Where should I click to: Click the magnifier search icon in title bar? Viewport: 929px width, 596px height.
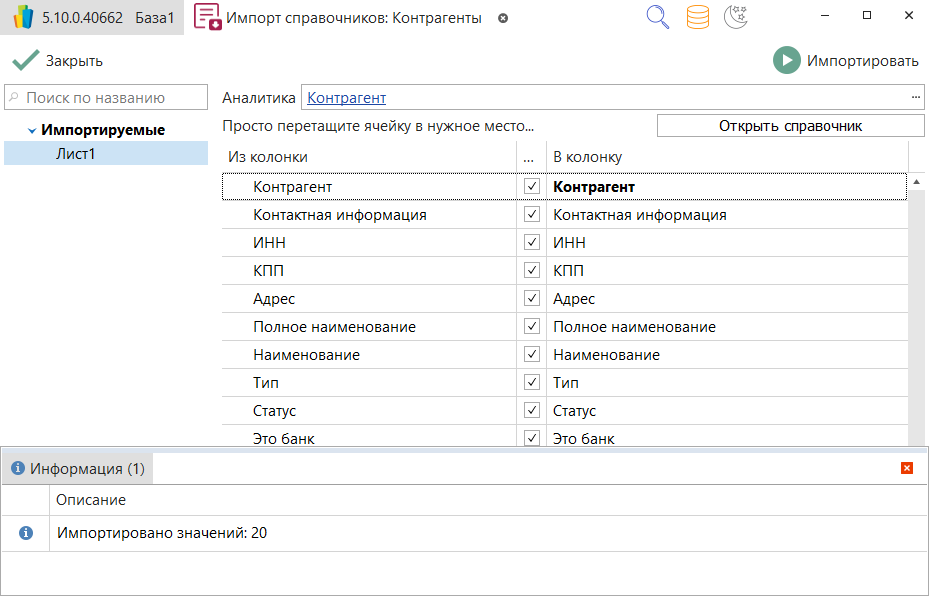click(657, 18)
